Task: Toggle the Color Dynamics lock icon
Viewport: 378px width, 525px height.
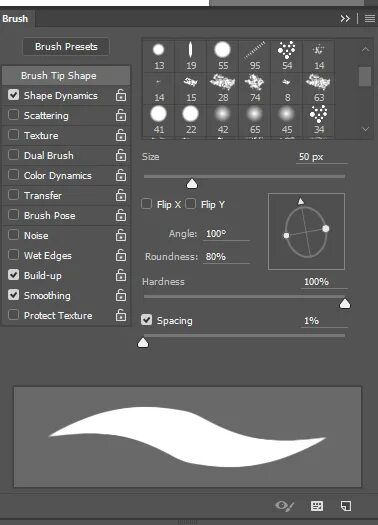Action: click(121, 175)
